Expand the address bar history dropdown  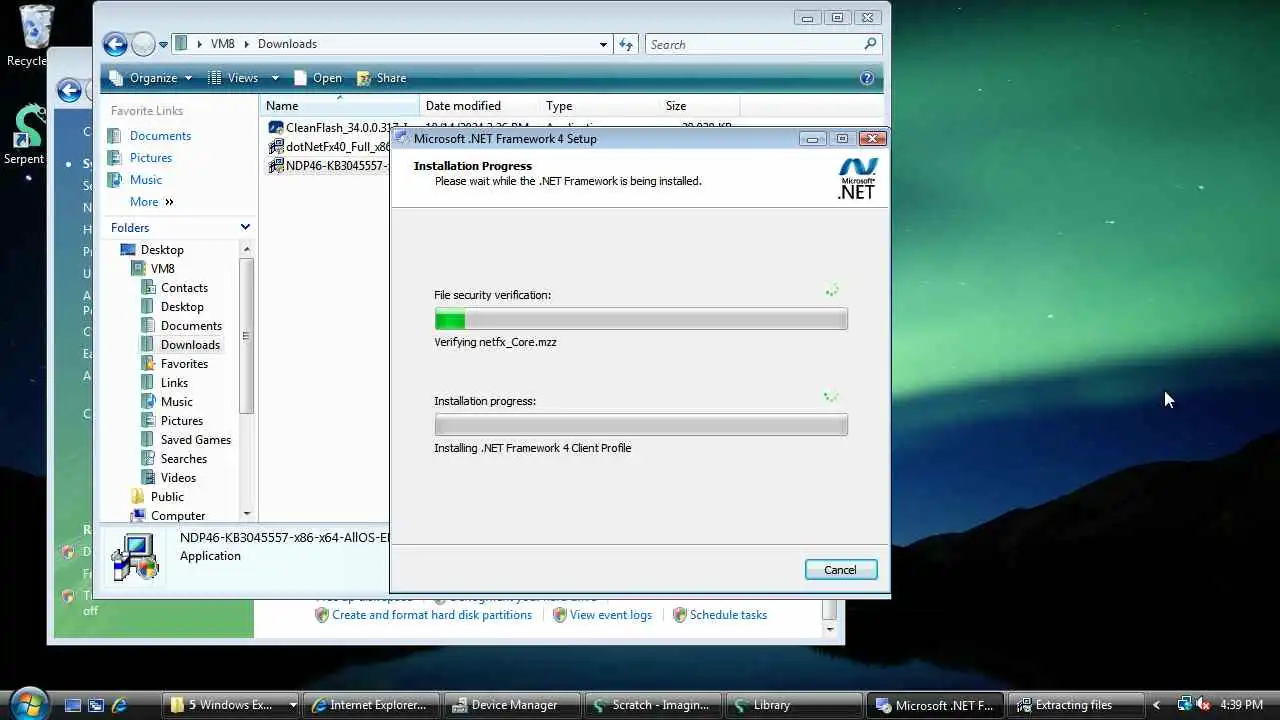pyautogui.click(x=603, y=44)
